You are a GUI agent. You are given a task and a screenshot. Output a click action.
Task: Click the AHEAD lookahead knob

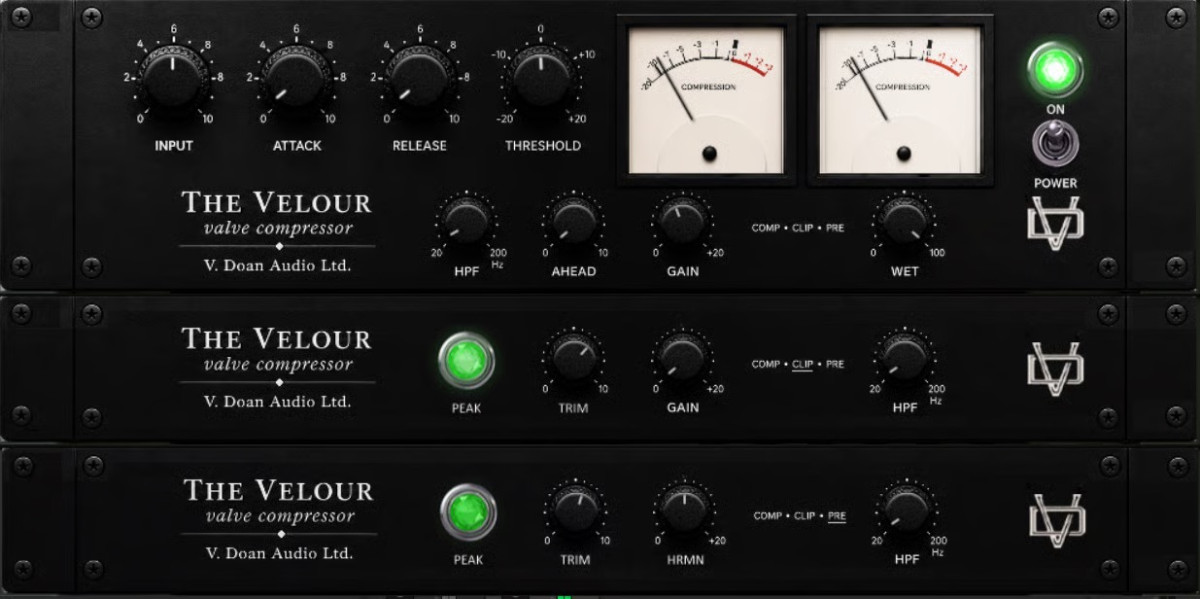pyautogui.click(x=574, y=221)
